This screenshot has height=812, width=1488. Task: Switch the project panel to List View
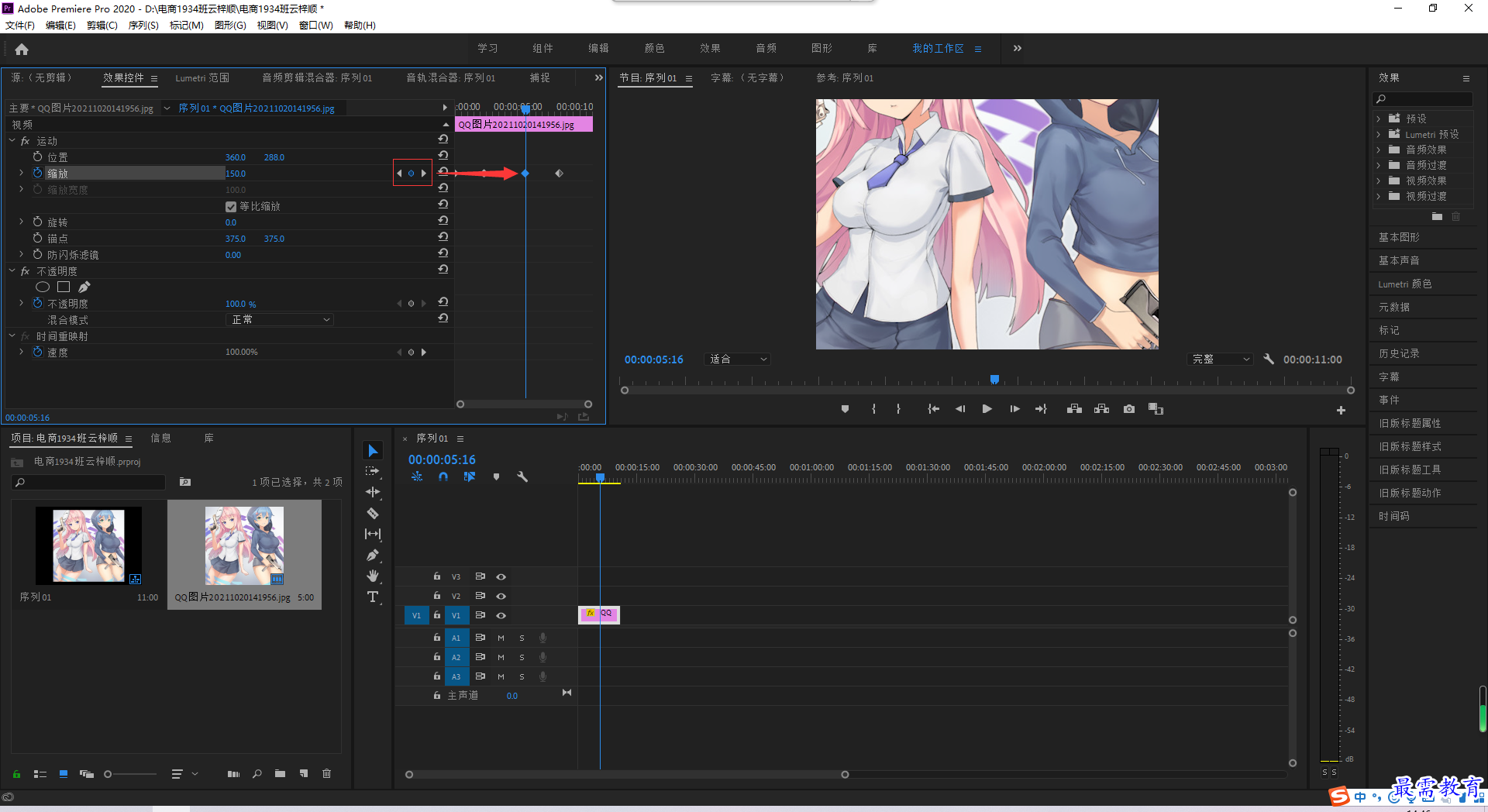click(40, 773)
